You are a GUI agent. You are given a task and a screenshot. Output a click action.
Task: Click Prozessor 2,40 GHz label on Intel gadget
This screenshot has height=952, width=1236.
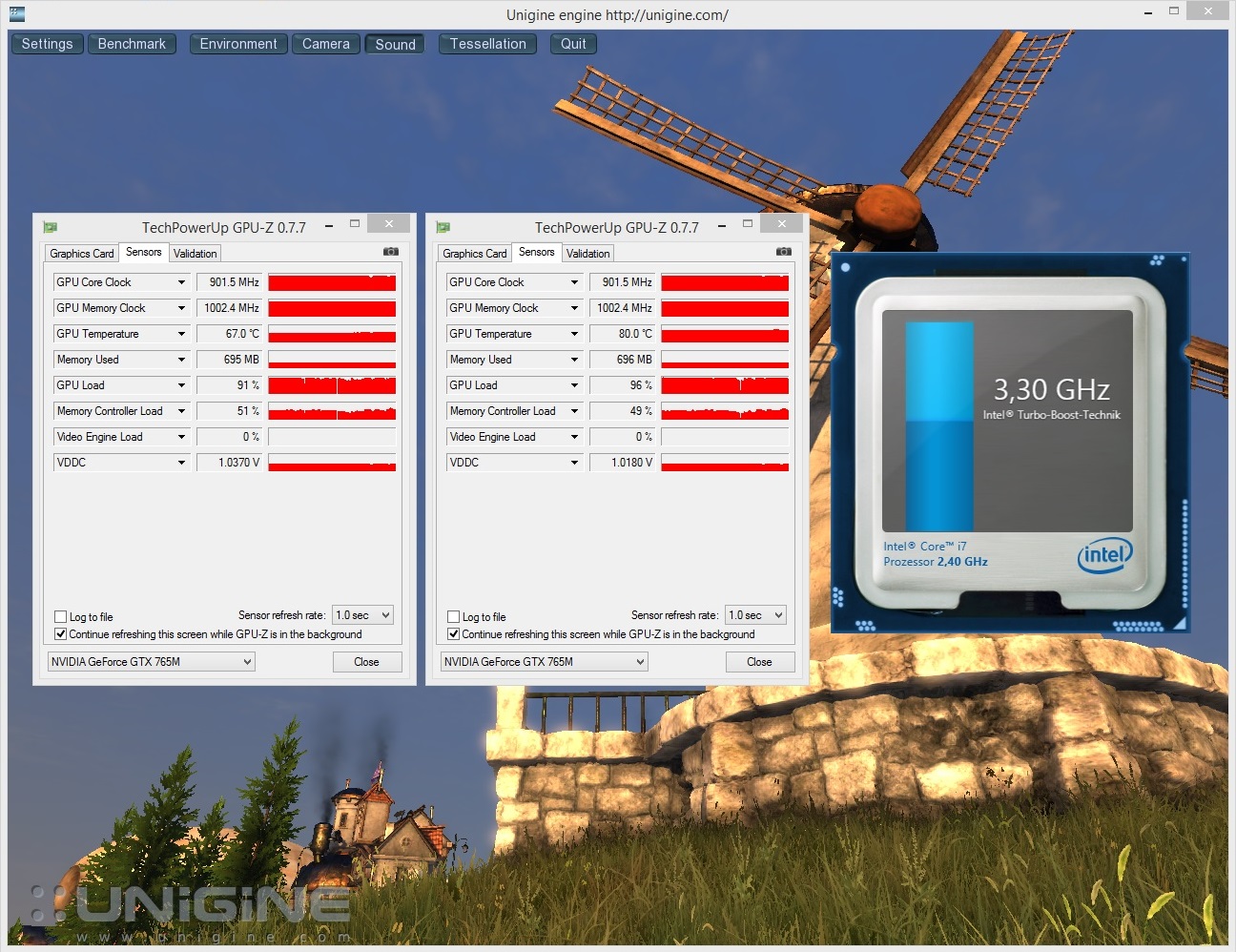tap(936, 562)
